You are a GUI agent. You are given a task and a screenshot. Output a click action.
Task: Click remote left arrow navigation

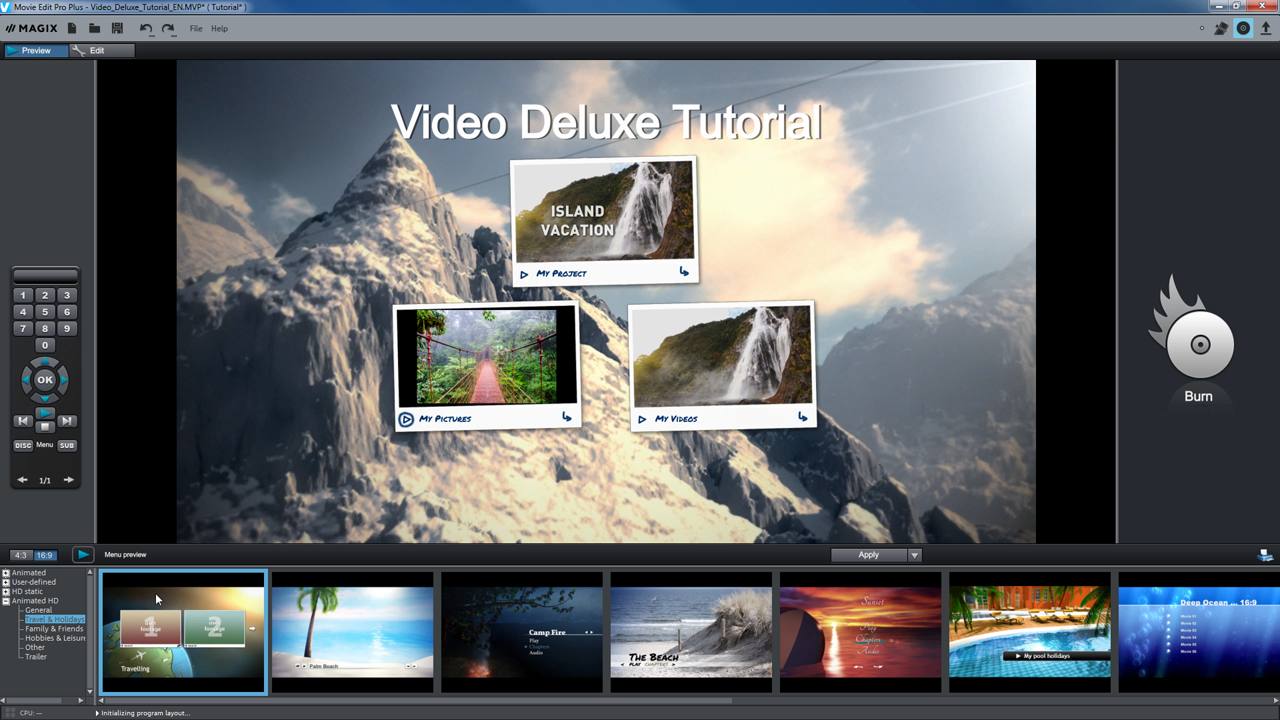point(26,380)
